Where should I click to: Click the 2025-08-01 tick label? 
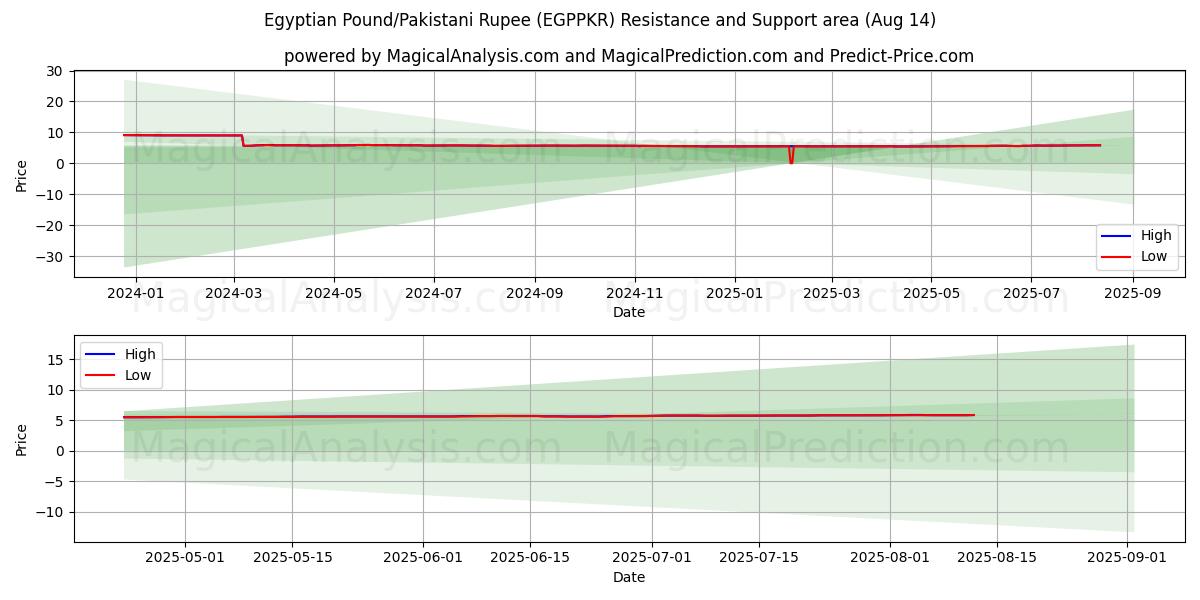tap(891, 558)
